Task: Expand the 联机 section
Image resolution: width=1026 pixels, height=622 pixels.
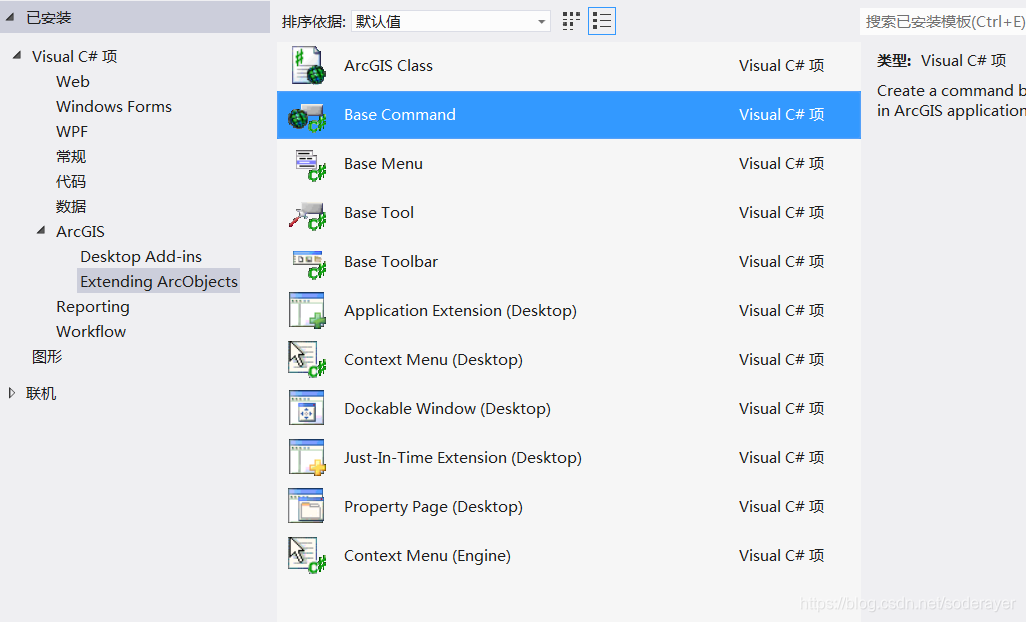Action: [x=12, y=393]
